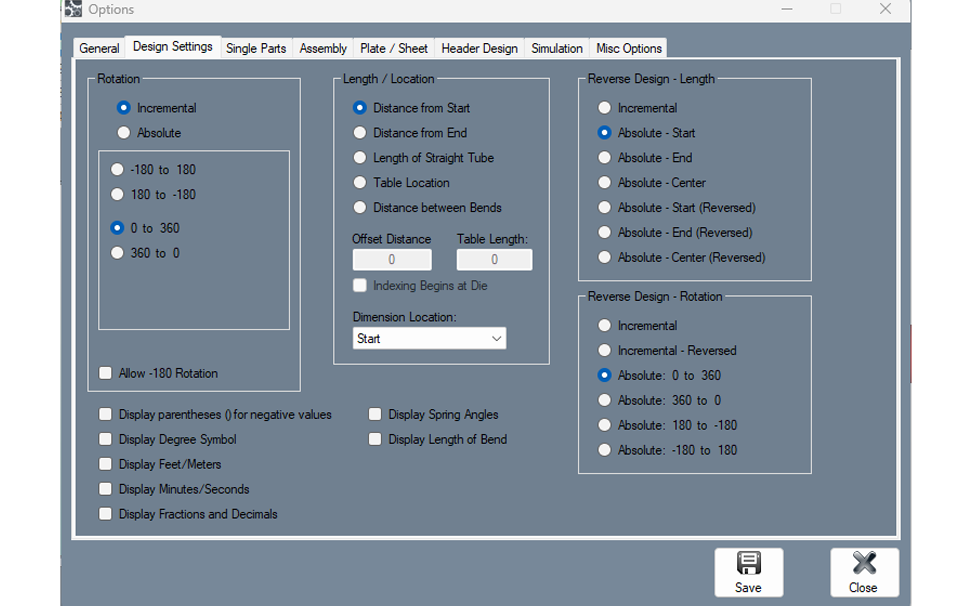Viewport: 972px width, 606px height.
Task: Select Distance from Start option
Action: click(x=412, y=108)
